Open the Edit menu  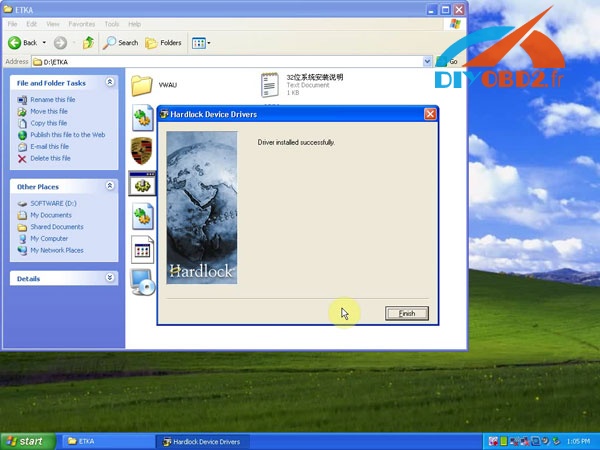click(x=31, y=24)
